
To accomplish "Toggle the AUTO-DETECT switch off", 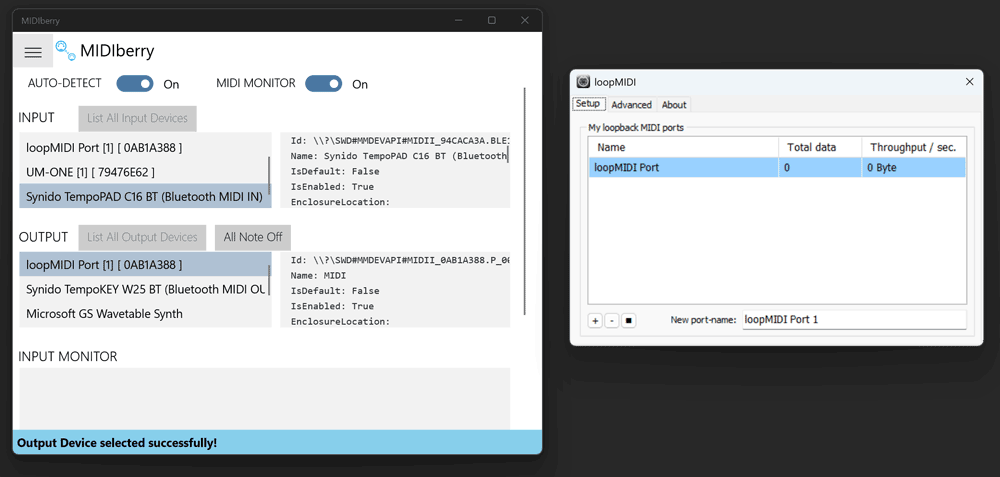I will point(135,84).
